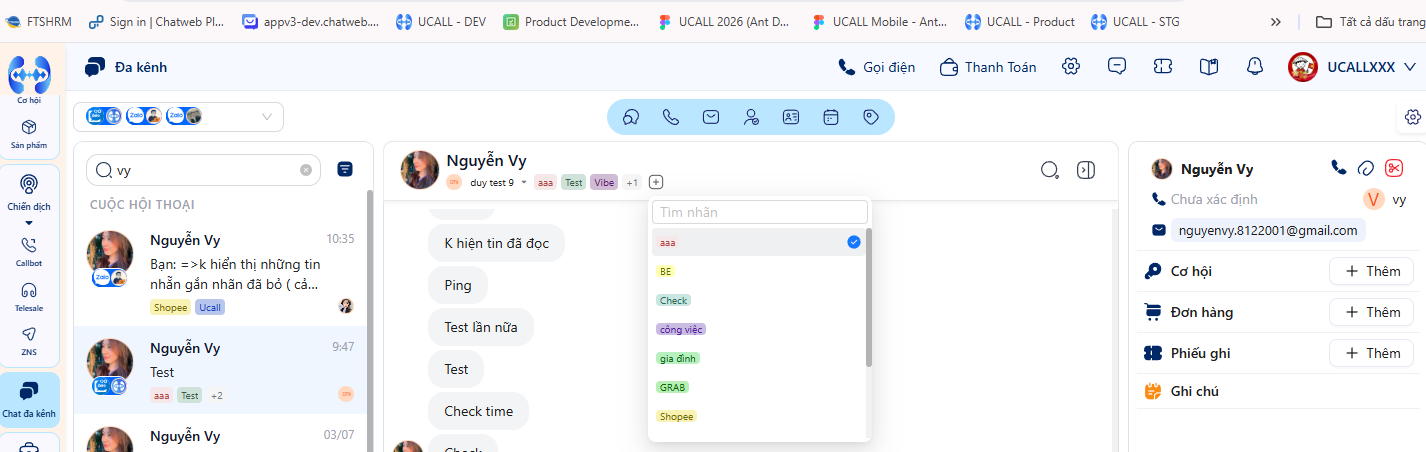Show the +1 hidden labels in header
Image resolution: width=1426 pixels, height=452 pixels.
click(x=632, y=183)
